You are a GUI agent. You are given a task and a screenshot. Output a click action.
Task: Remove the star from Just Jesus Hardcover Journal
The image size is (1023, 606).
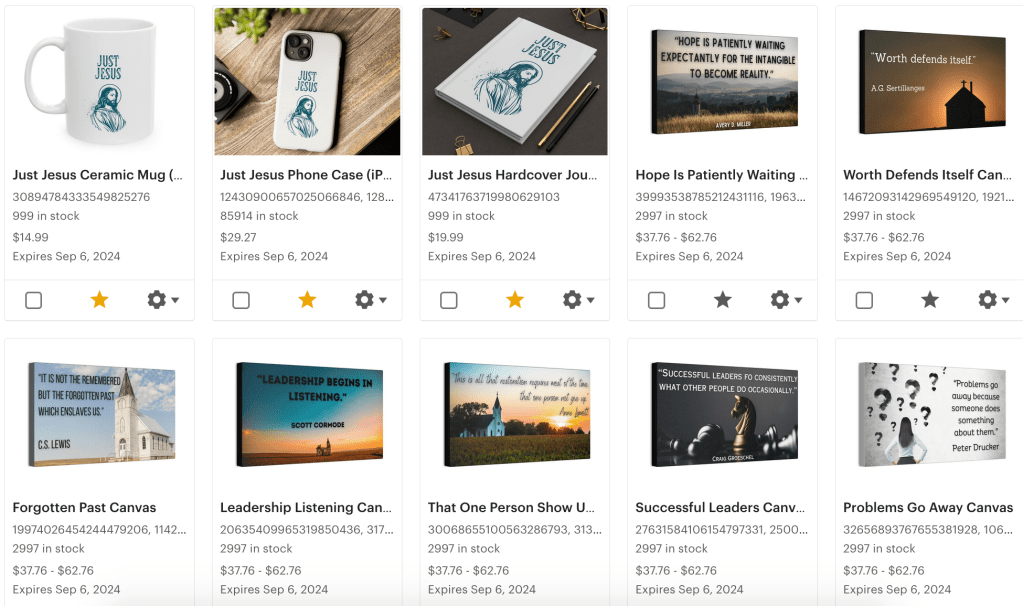click(x=515, y=300)
